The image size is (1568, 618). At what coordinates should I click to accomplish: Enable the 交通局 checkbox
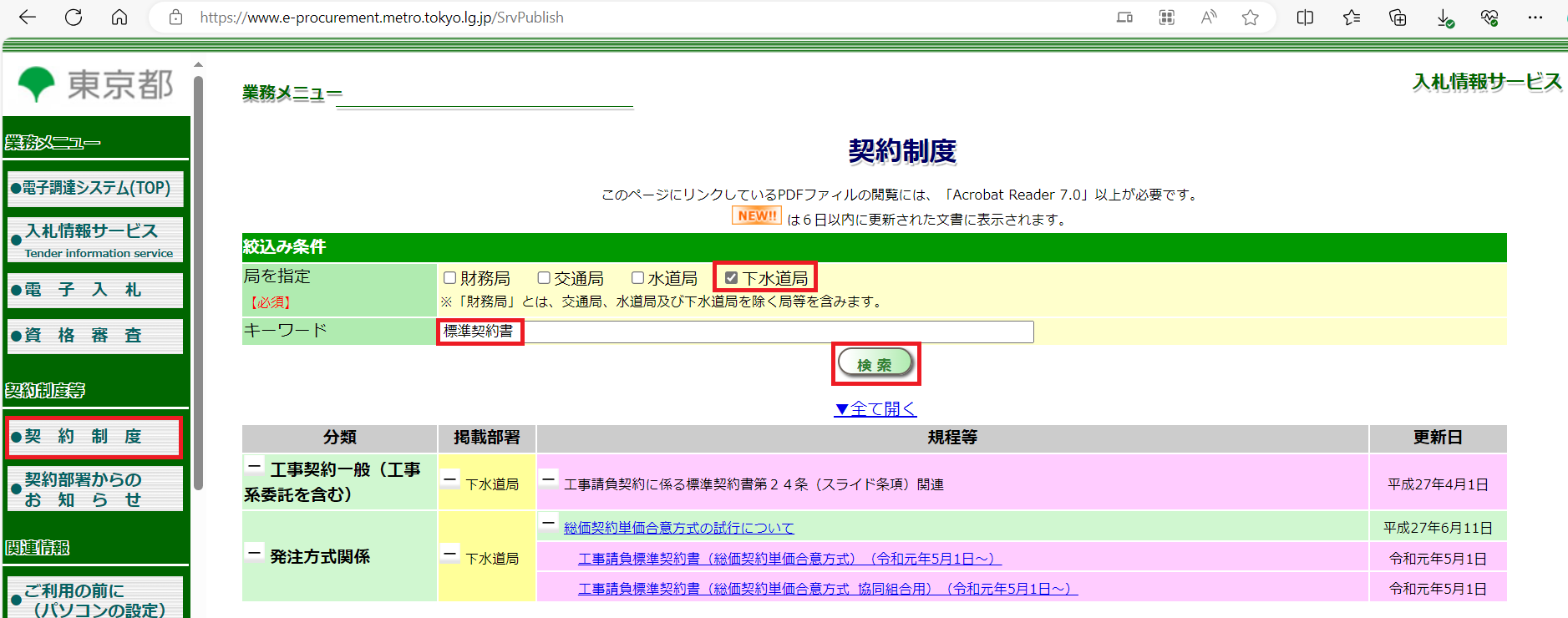click(x=544, y=278)
